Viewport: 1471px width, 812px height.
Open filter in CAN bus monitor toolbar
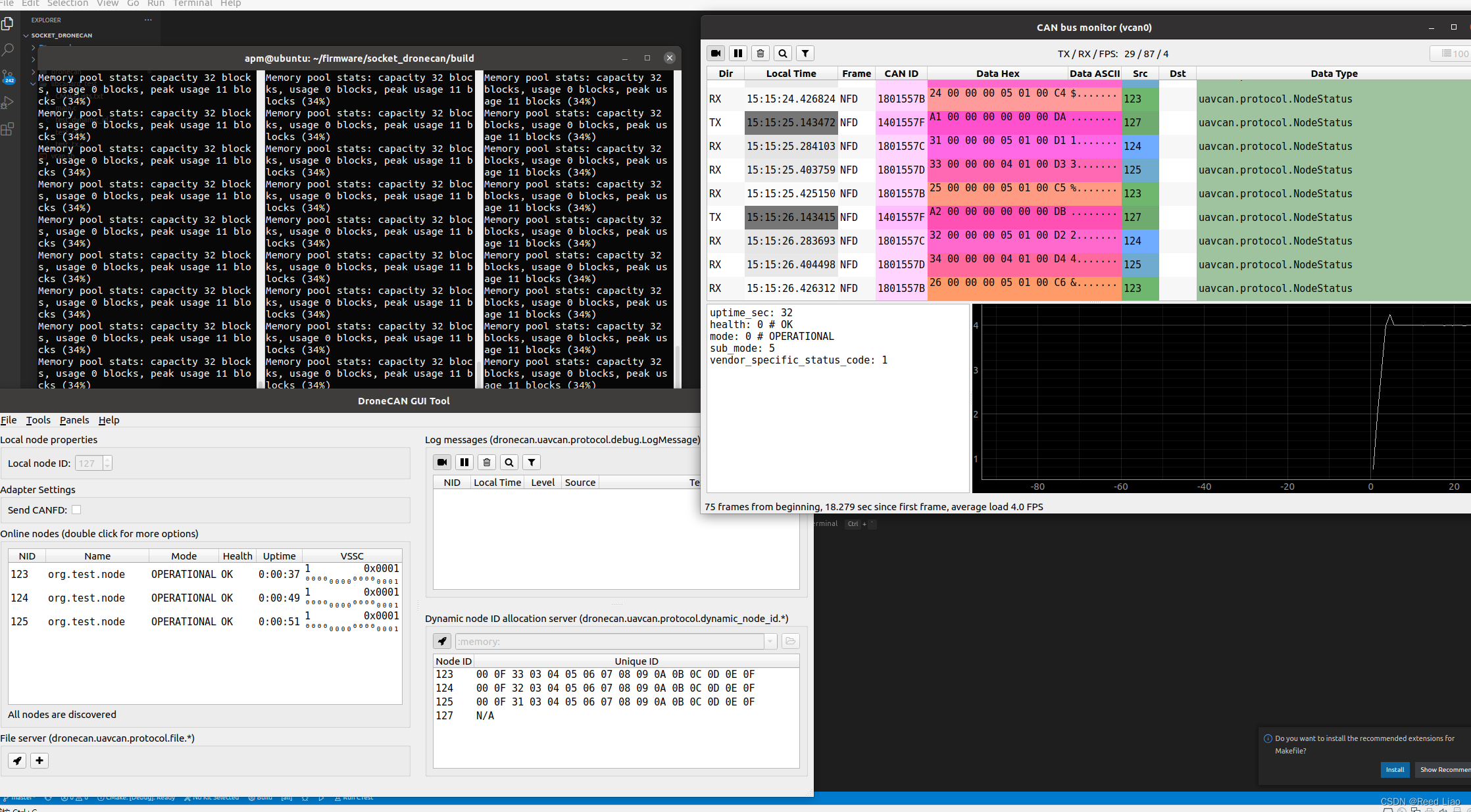805,53
